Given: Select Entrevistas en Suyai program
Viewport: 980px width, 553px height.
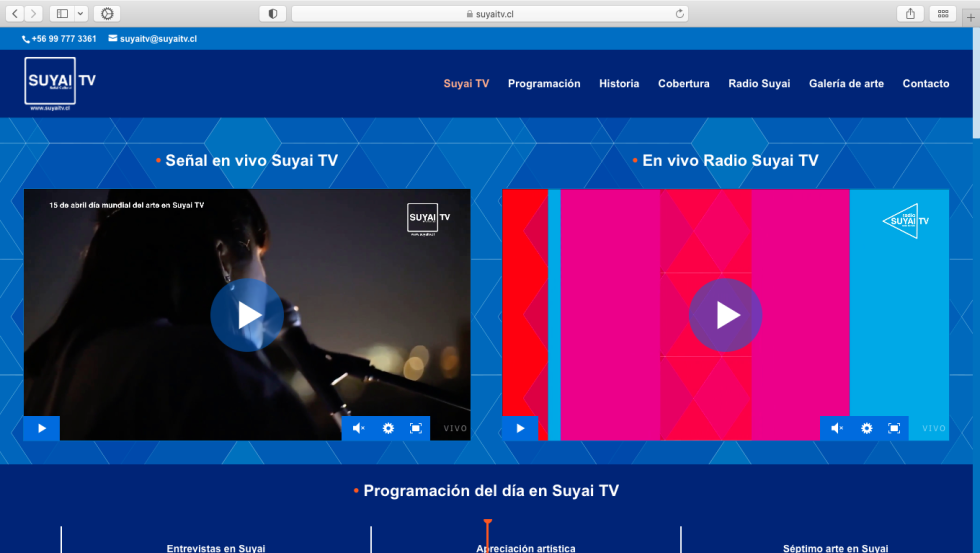Looking at the screenshot, I should pos(216,548).
